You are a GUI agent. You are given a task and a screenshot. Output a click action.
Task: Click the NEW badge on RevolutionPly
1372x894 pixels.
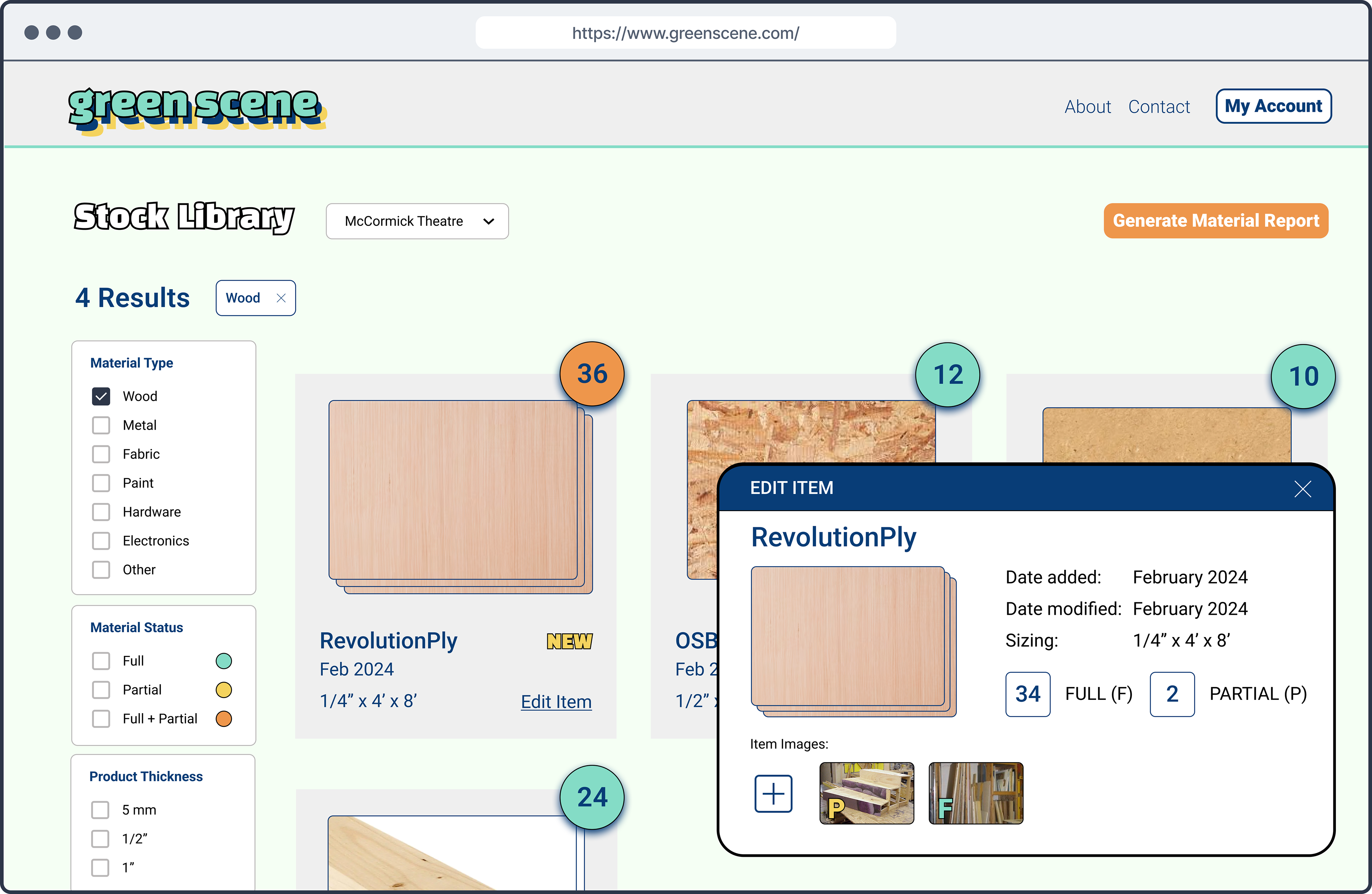pyautogui.click(x=570, y=641)
